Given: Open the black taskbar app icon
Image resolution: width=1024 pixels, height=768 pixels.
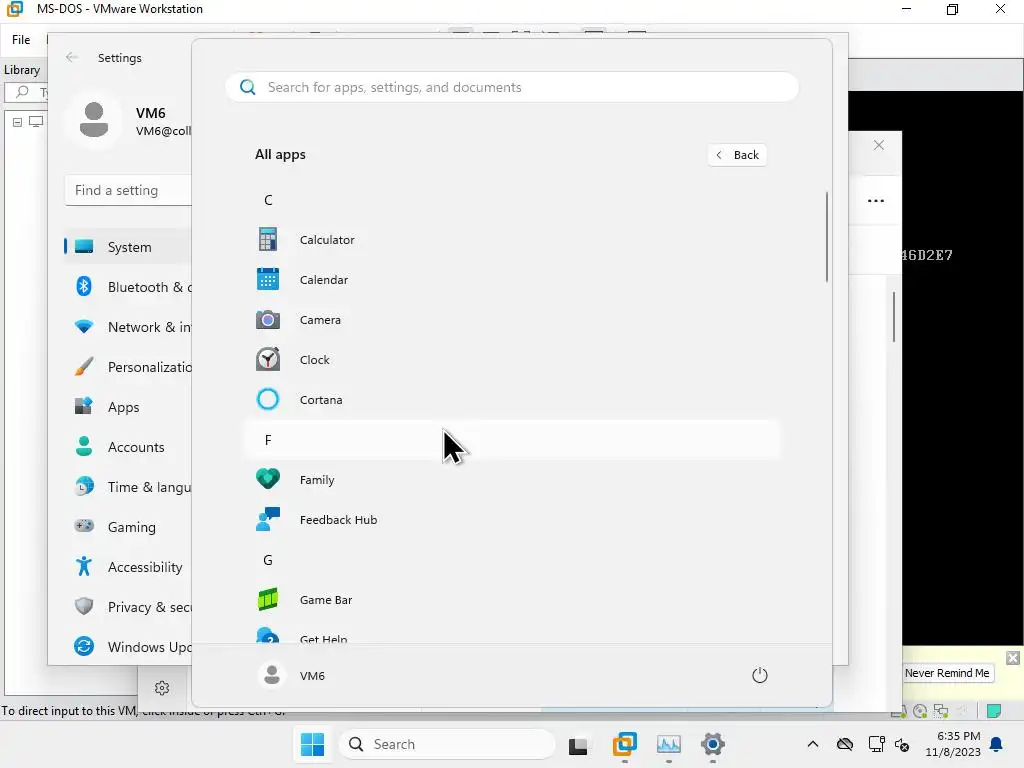Looking at the screenshot, I should pos(578,745).
